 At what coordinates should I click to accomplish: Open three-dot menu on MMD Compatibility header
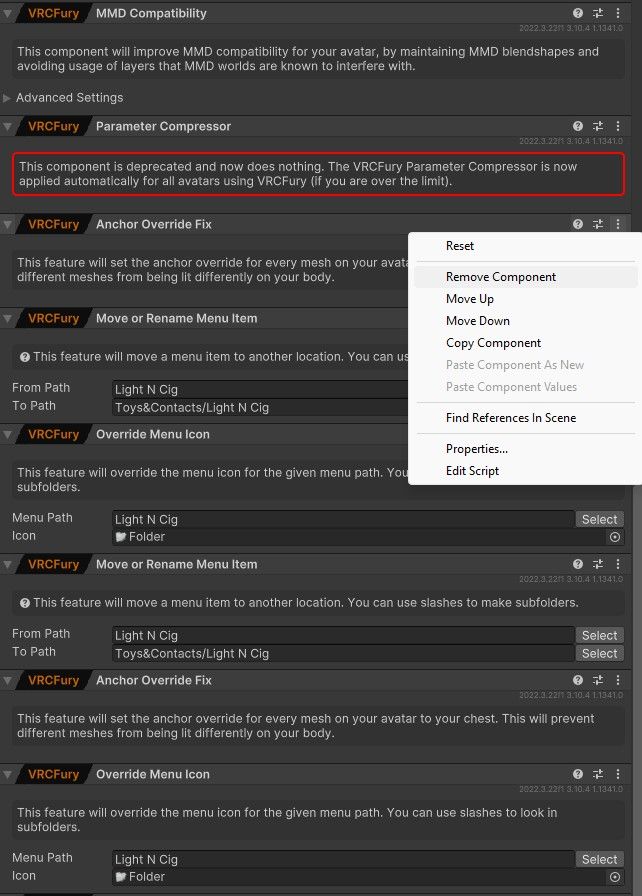tap(617, 13)
